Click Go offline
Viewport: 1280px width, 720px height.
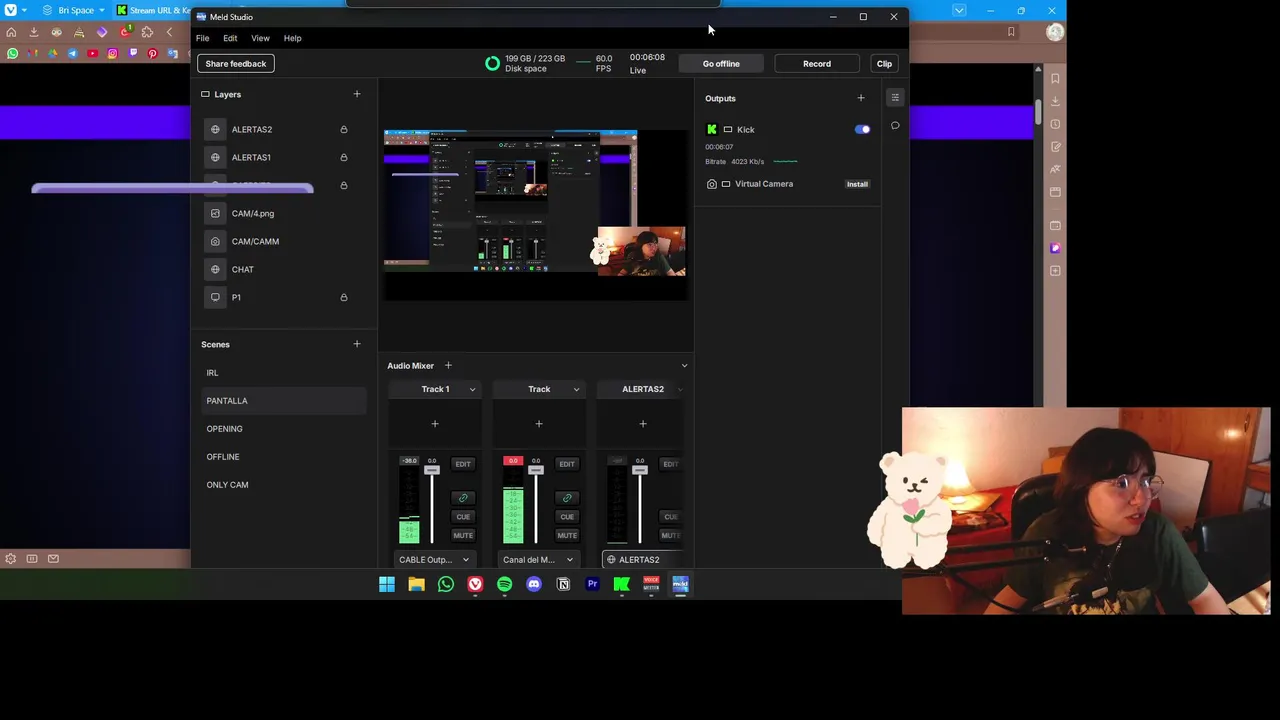pyautogui.click(x=721, y=64)
